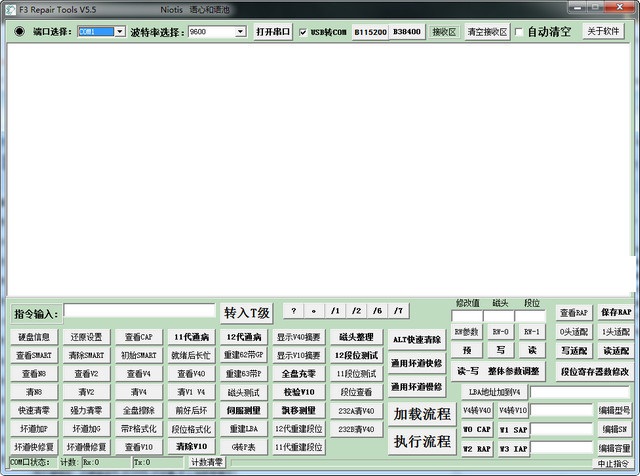Click the 加载流程 button
This screenshot has width=640, height=476.
[422, 414]
